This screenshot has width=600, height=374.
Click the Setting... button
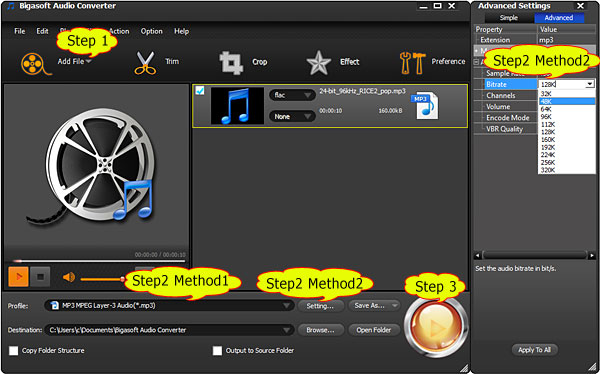point(320,306)
